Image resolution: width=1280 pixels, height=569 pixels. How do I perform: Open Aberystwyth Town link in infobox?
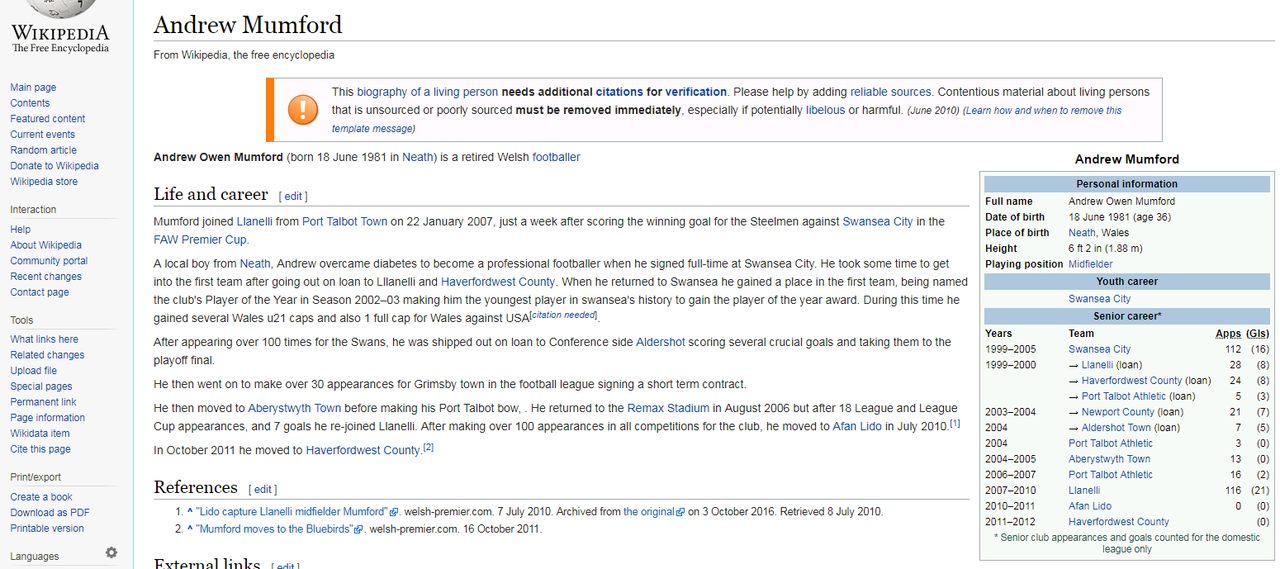1109,459
